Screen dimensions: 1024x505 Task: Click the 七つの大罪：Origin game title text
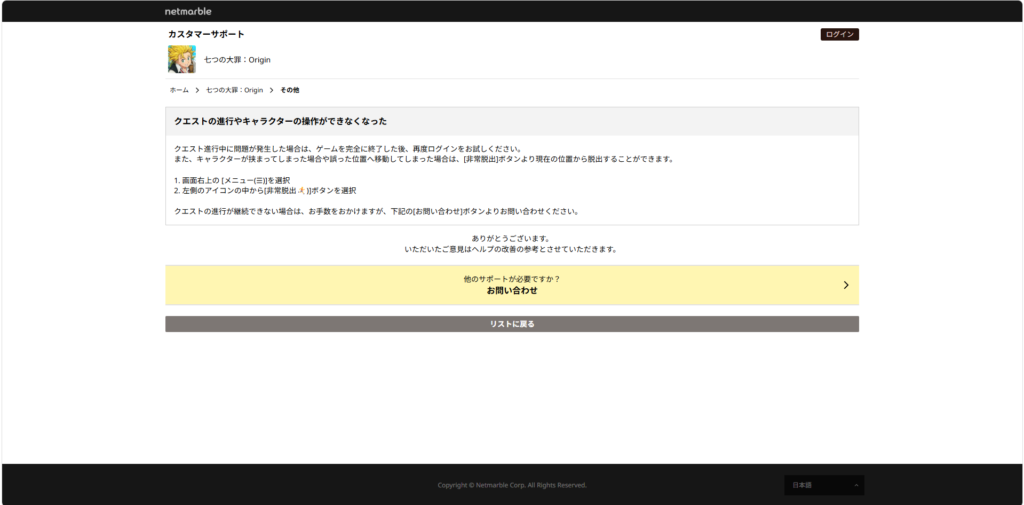(x=237, y=60)
